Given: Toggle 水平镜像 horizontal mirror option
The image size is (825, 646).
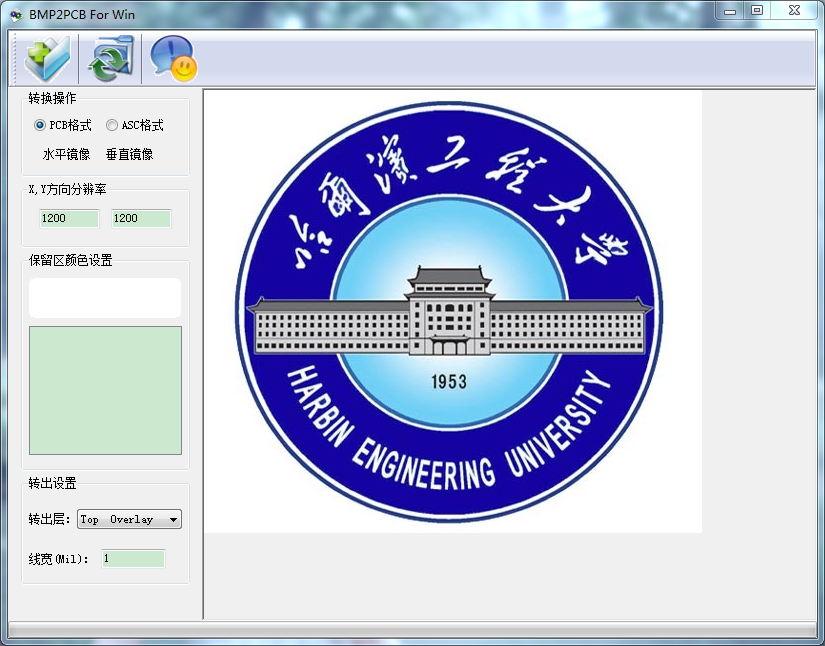Looking at the screenshot, I should point(66,154).
